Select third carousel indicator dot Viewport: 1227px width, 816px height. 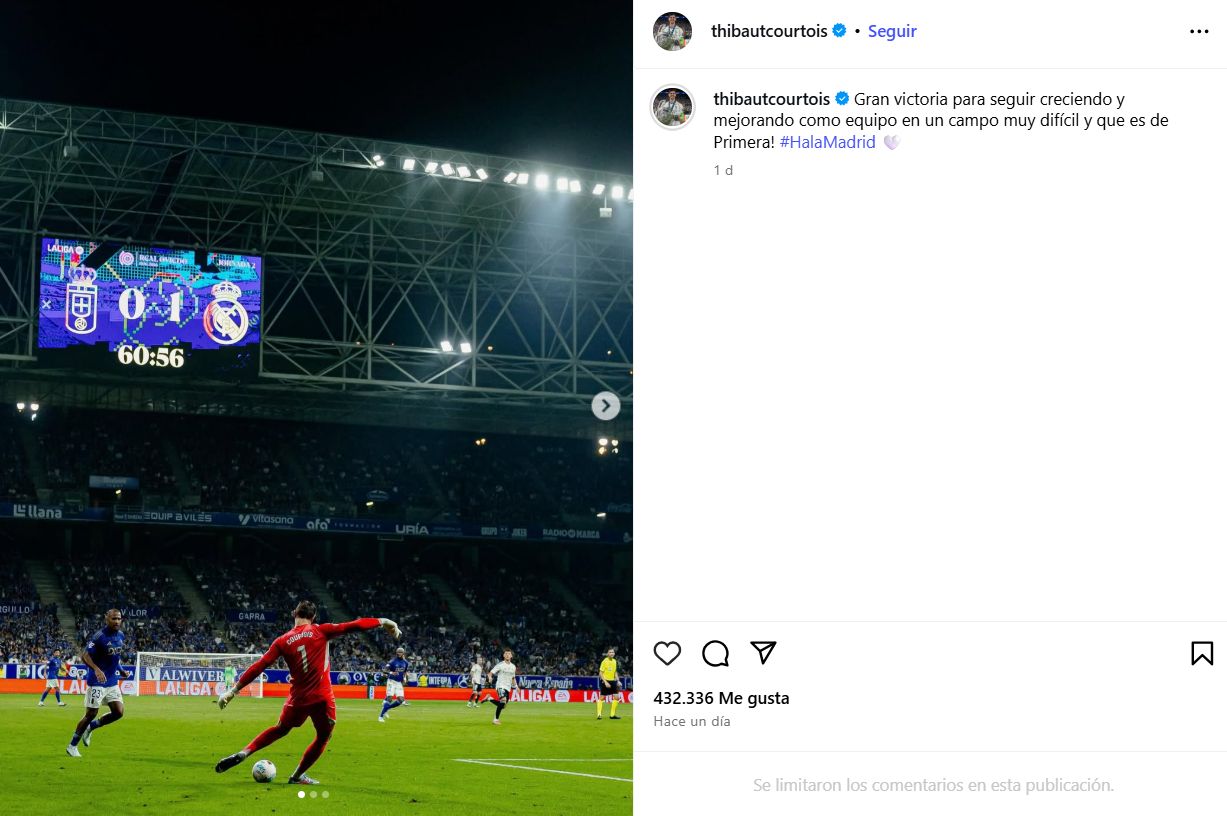(325, 795)
